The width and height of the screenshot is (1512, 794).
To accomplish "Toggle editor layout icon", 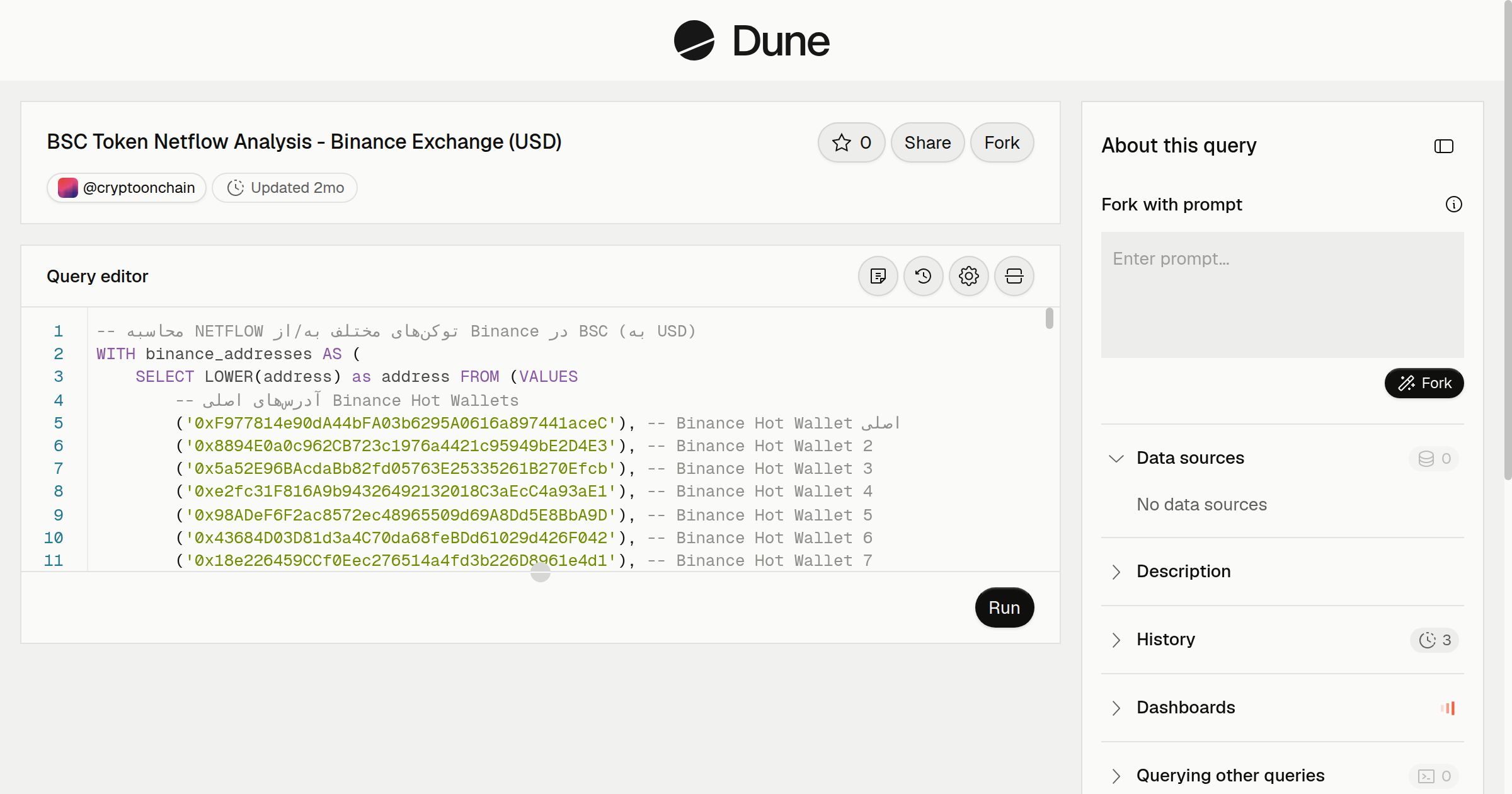I will (x=1014, y=276).
